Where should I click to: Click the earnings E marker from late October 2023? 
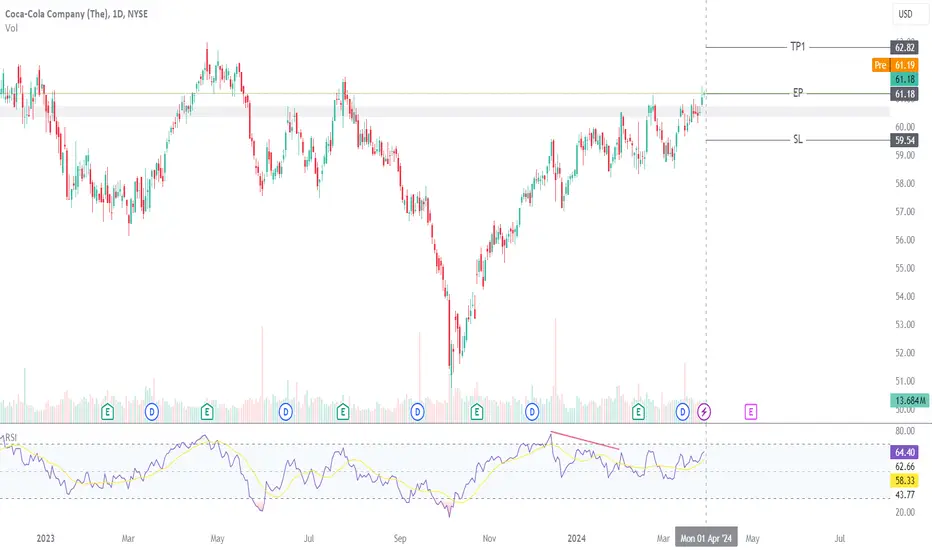point(477,411)
